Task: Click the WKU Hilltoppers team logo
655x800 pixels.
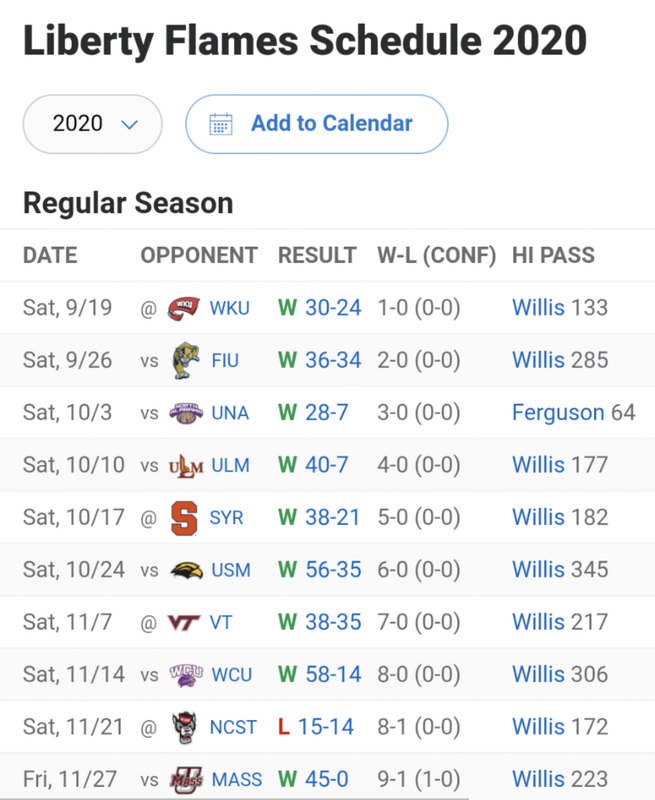Action: point(184,308)
